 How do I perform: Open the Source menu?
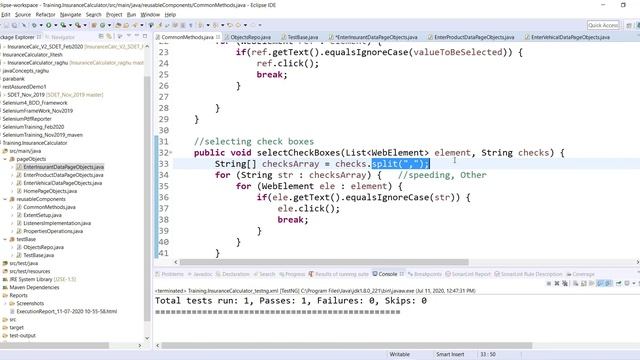point(23,15)
